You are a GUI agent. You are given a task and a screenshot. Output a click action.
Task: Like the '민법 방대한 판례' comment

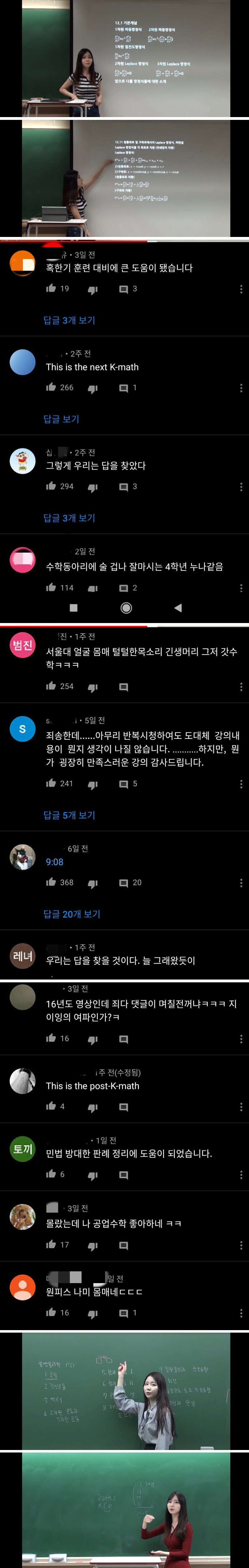point(51,1174)
